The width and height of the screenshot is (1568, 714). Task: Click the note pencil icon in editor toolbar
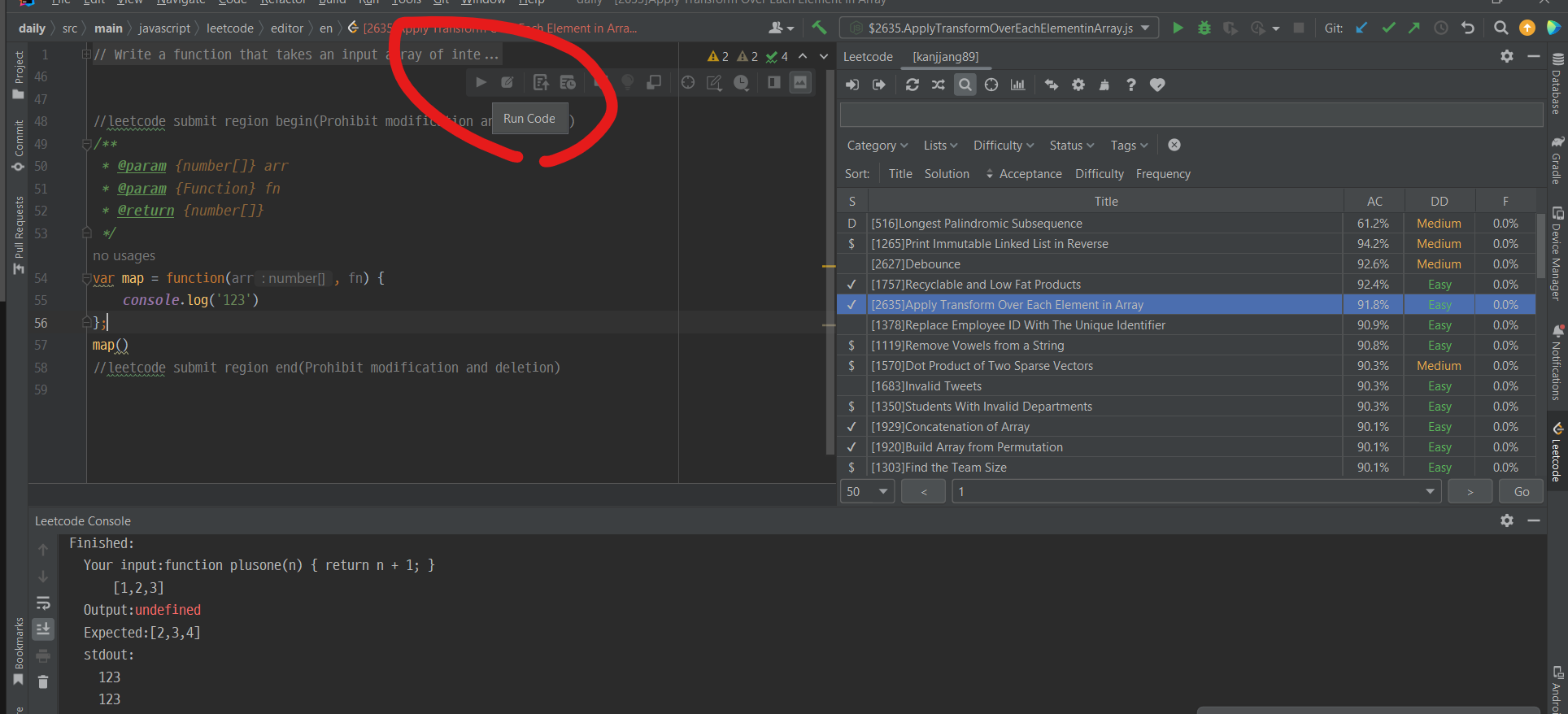[x=714, y=82]
